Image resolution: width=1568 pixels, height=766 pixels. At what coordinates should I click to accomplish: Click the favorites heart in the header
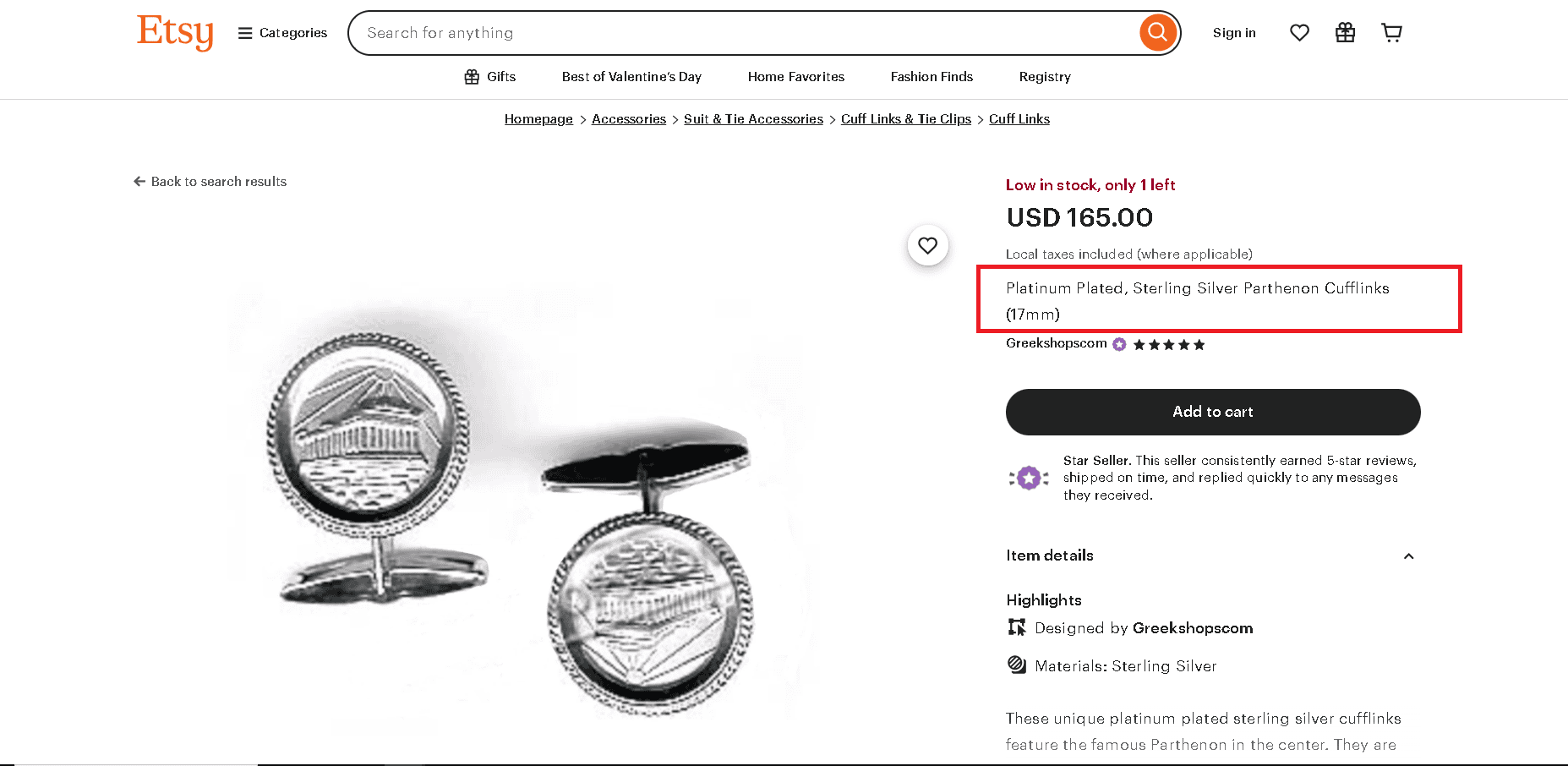1299,32
